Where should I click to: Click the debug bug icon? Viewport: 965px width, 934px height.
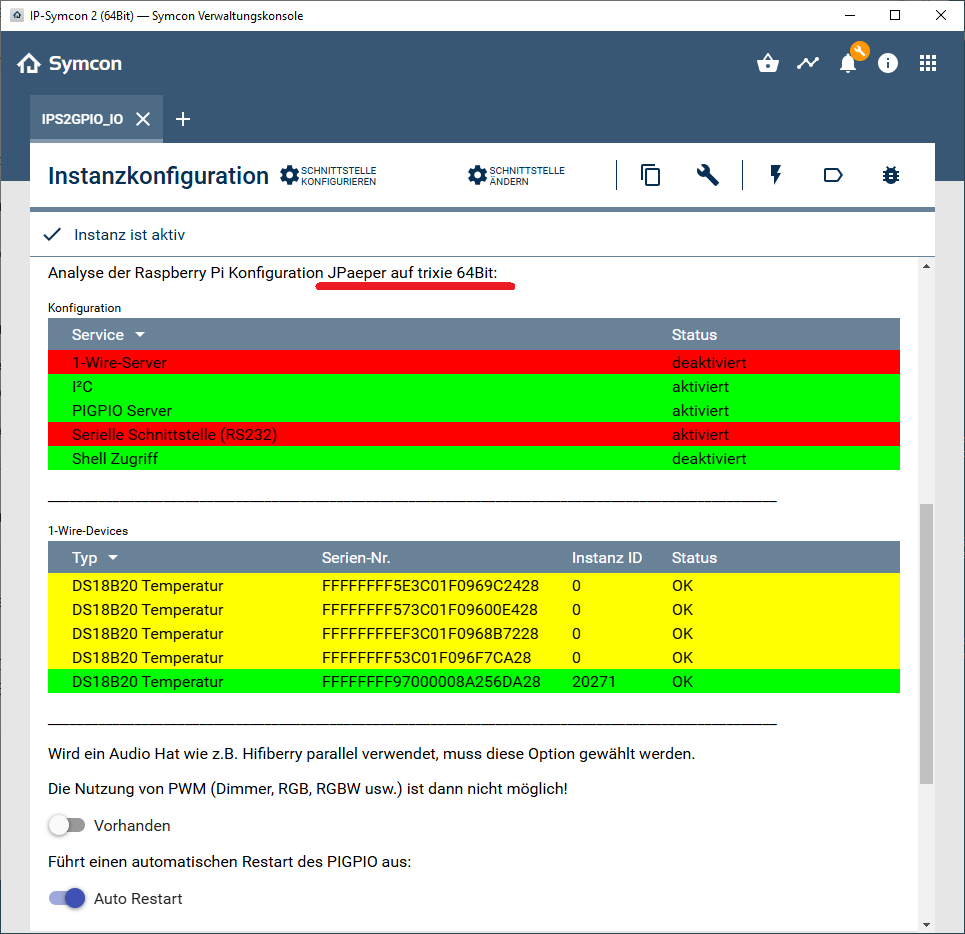[x=891, y=176]
